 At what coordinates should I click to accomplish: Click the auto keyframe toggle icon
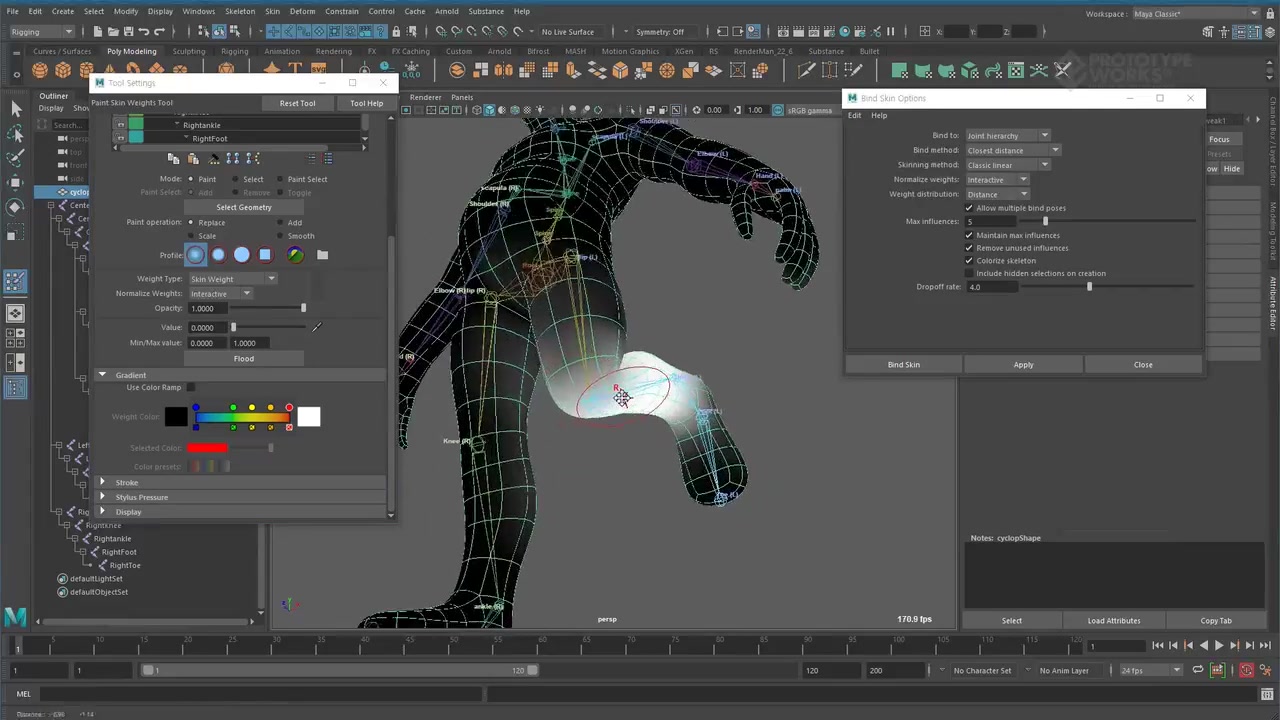tap(1247, 670)
